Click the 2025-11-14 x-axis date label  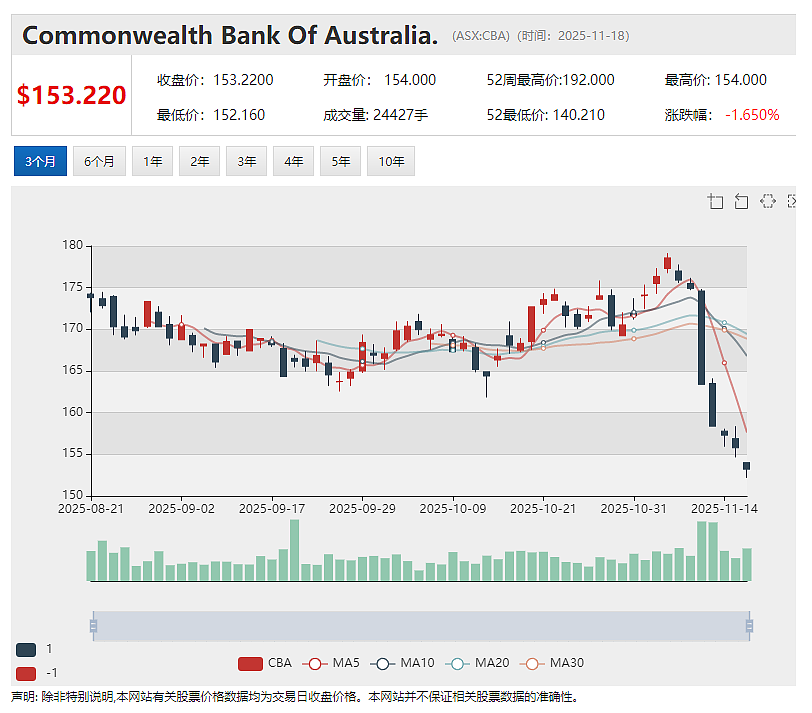724,509
